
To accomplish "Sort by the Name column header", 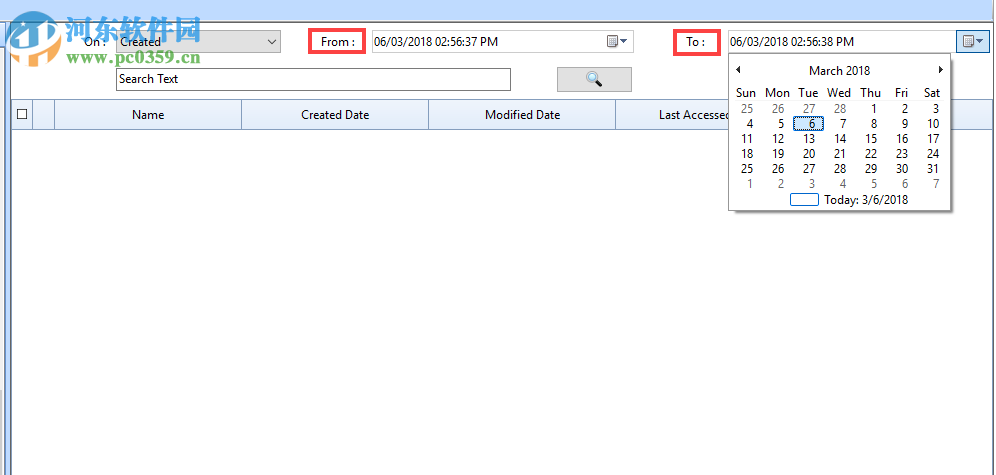I will [148, 115].
